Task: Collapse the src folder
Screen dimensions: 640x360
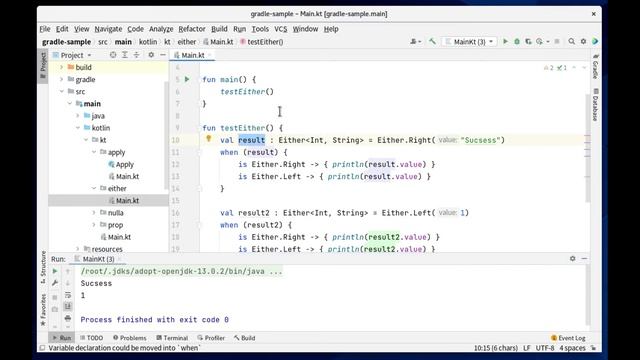Action: coord(62,91)
